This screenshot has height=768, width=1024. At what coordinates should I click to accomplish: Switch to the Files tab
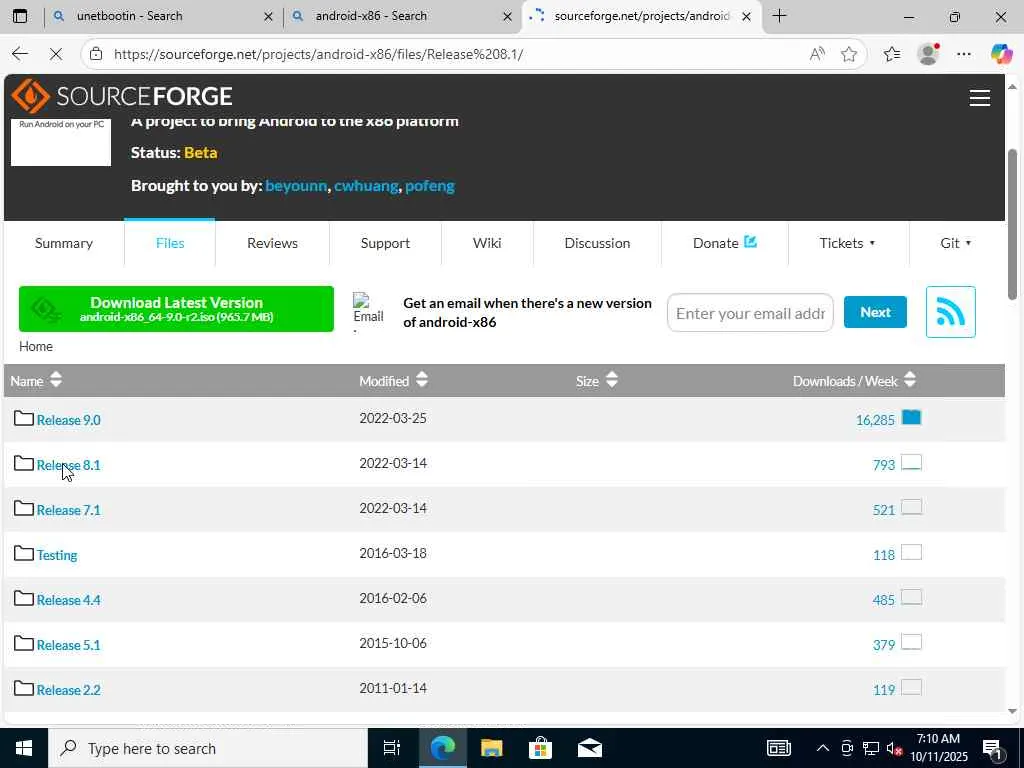coord(170,243)
